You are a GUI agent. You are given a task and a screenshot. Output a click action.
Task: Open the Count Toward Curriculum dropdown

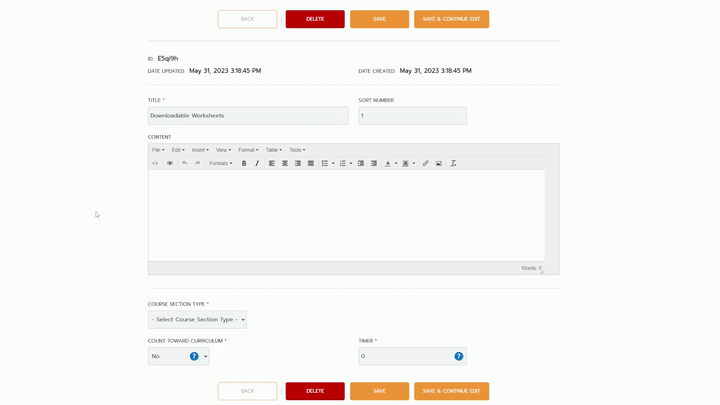point(178,356)
